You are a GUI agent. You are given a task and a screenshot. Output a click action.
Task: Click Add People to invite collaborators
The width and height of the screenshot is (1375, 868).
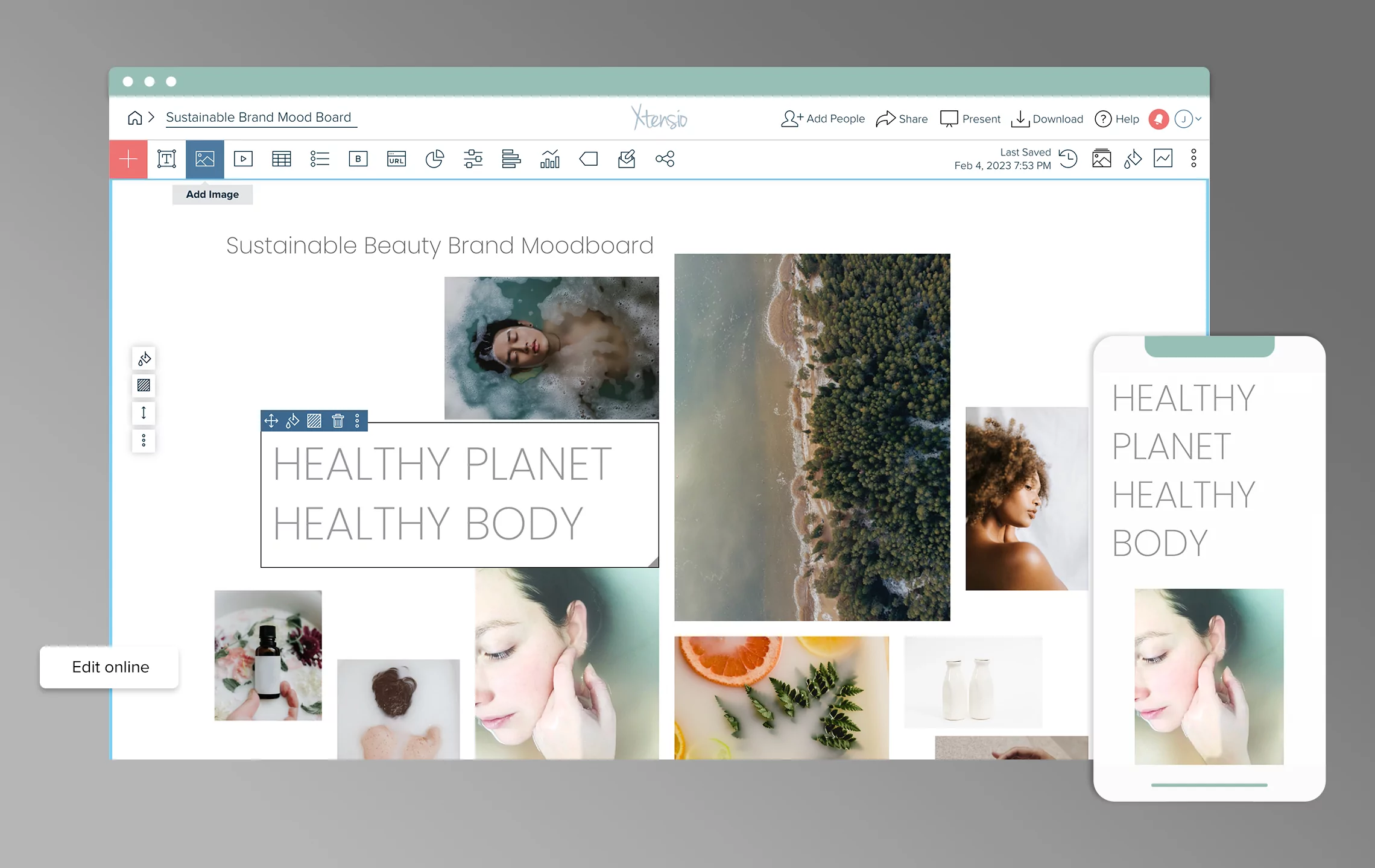(x=822, y=119)
